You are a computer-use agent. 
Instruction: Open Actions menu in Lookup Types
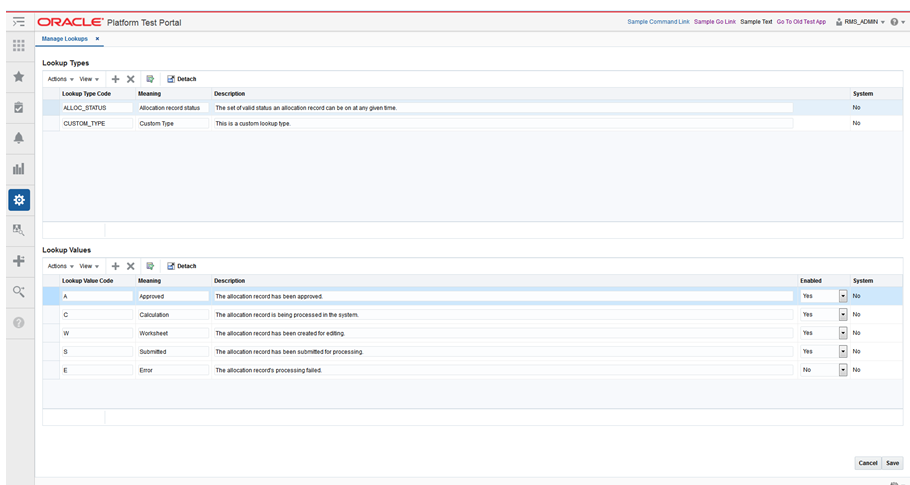(60, 79)
